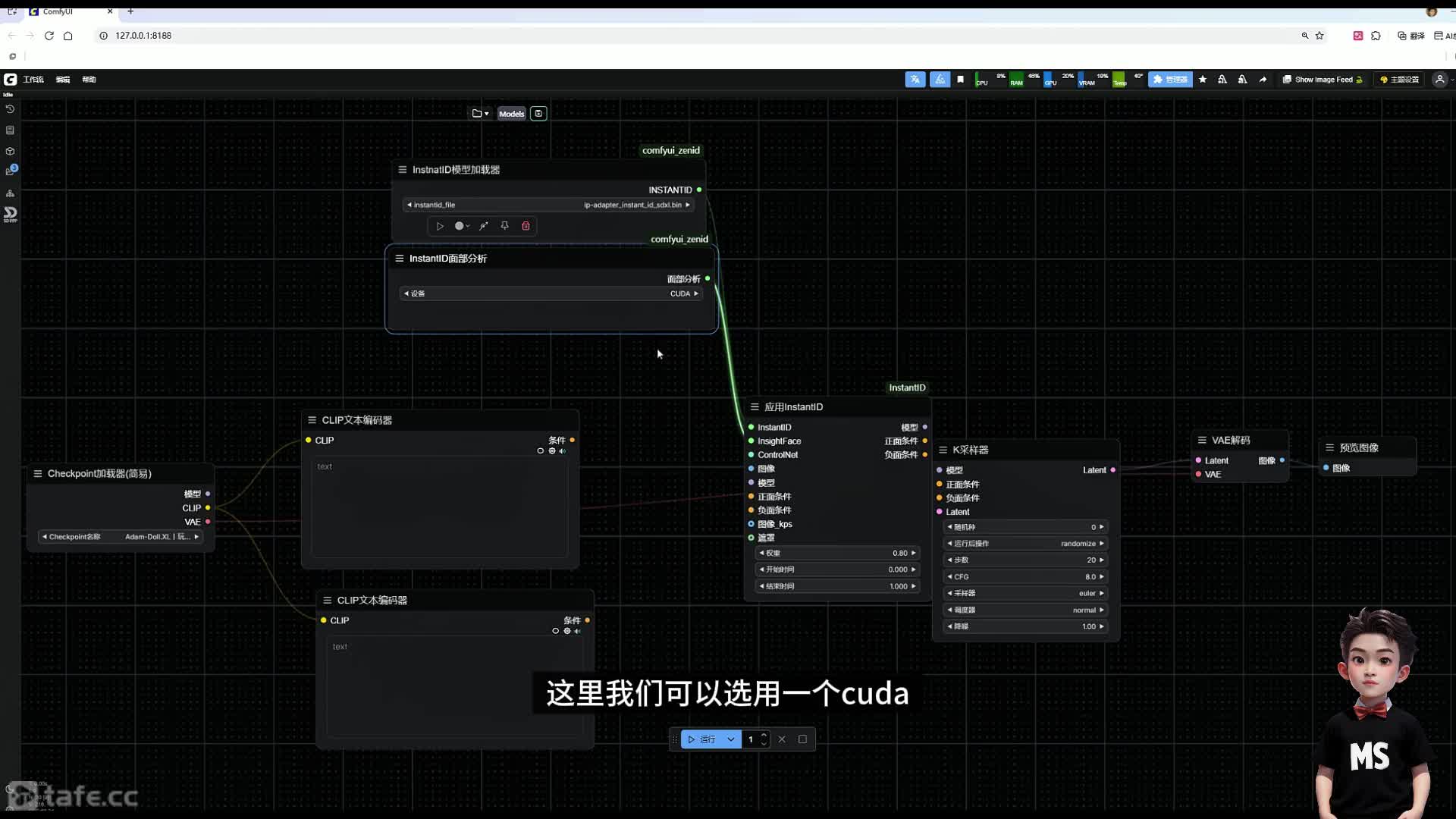
Task: Click the comfyui_zenid badge above loader
Action: click(671, 150)
